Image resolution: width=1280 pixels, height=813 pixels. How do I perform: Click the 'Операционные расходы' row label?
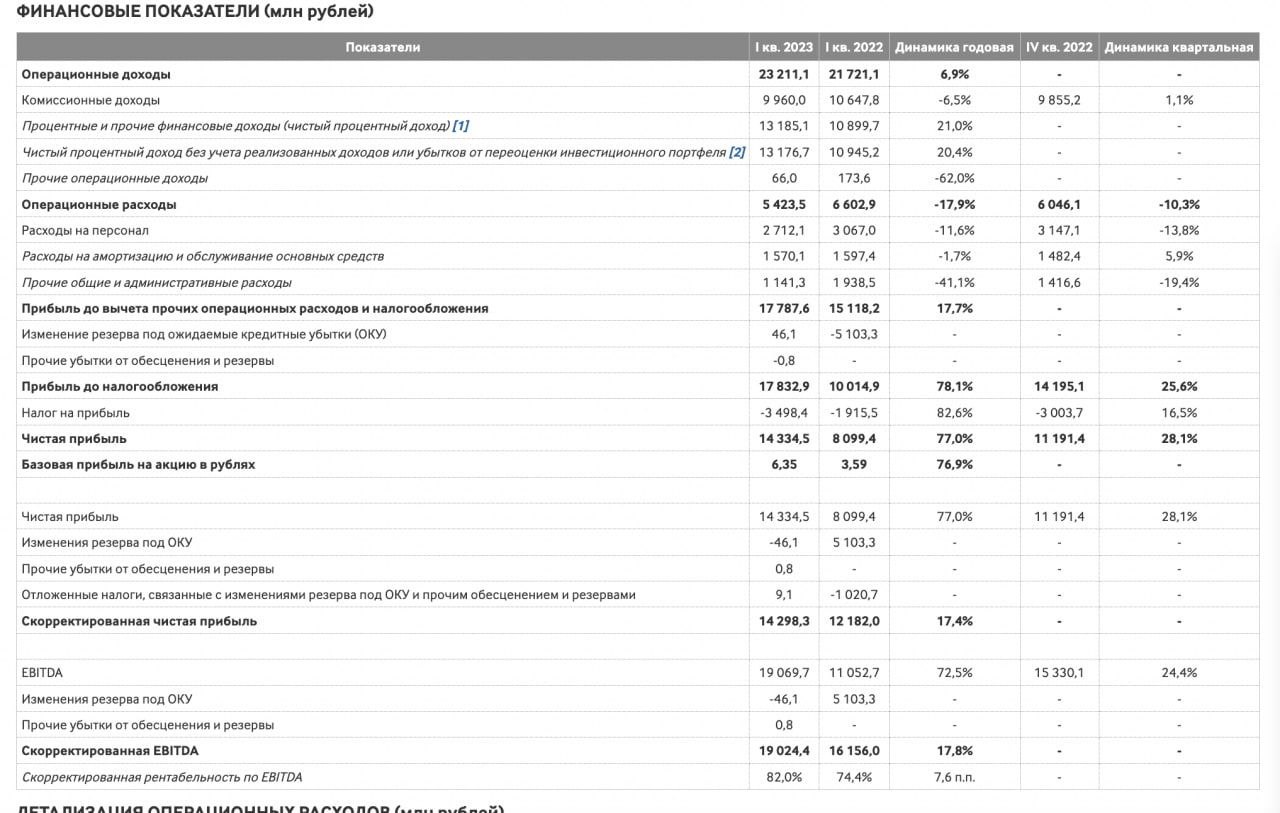[99, 204]
